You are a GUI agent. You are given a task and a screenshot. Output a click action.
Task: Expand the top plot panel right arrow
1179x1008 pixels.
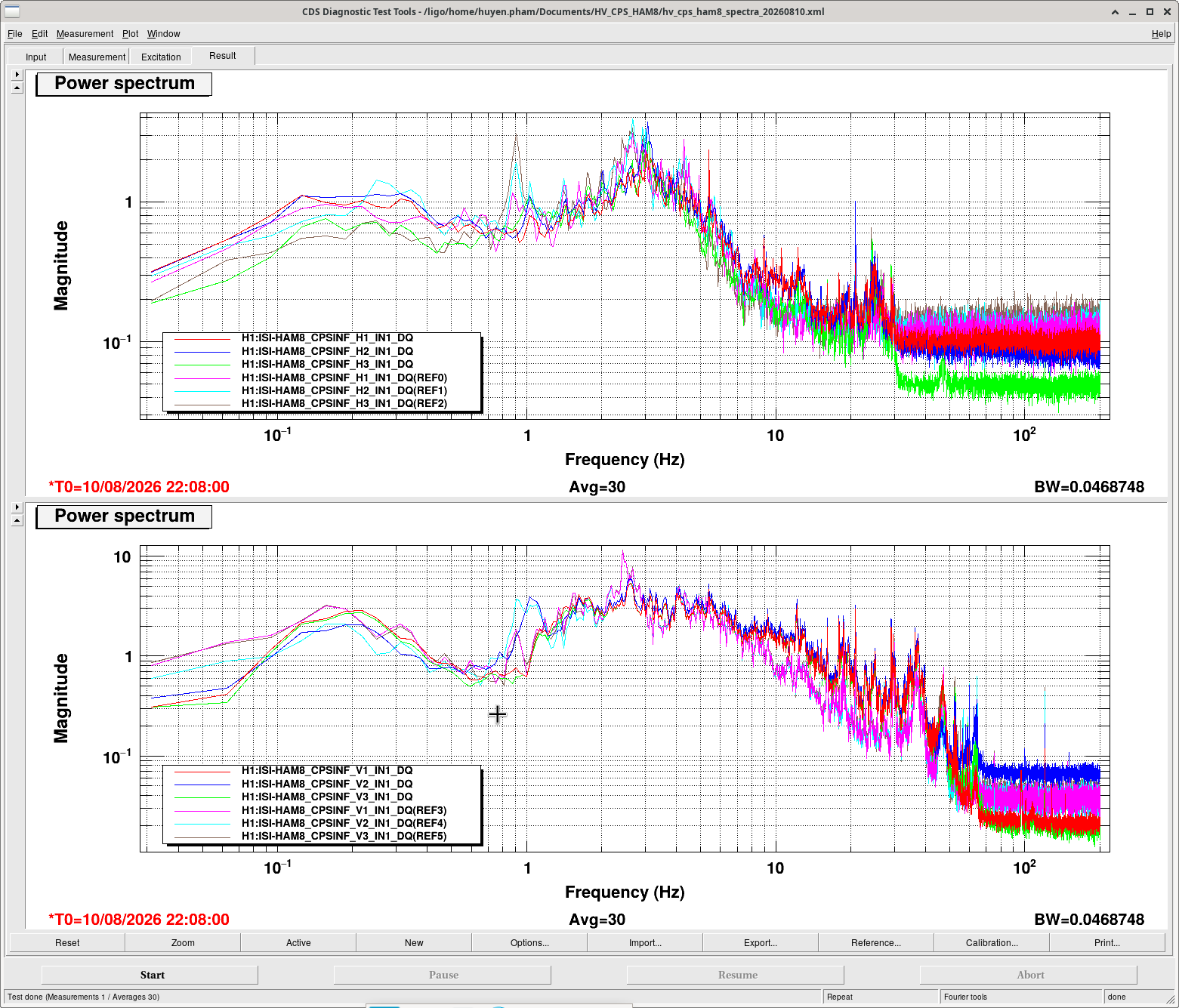[x=17, y=74]
